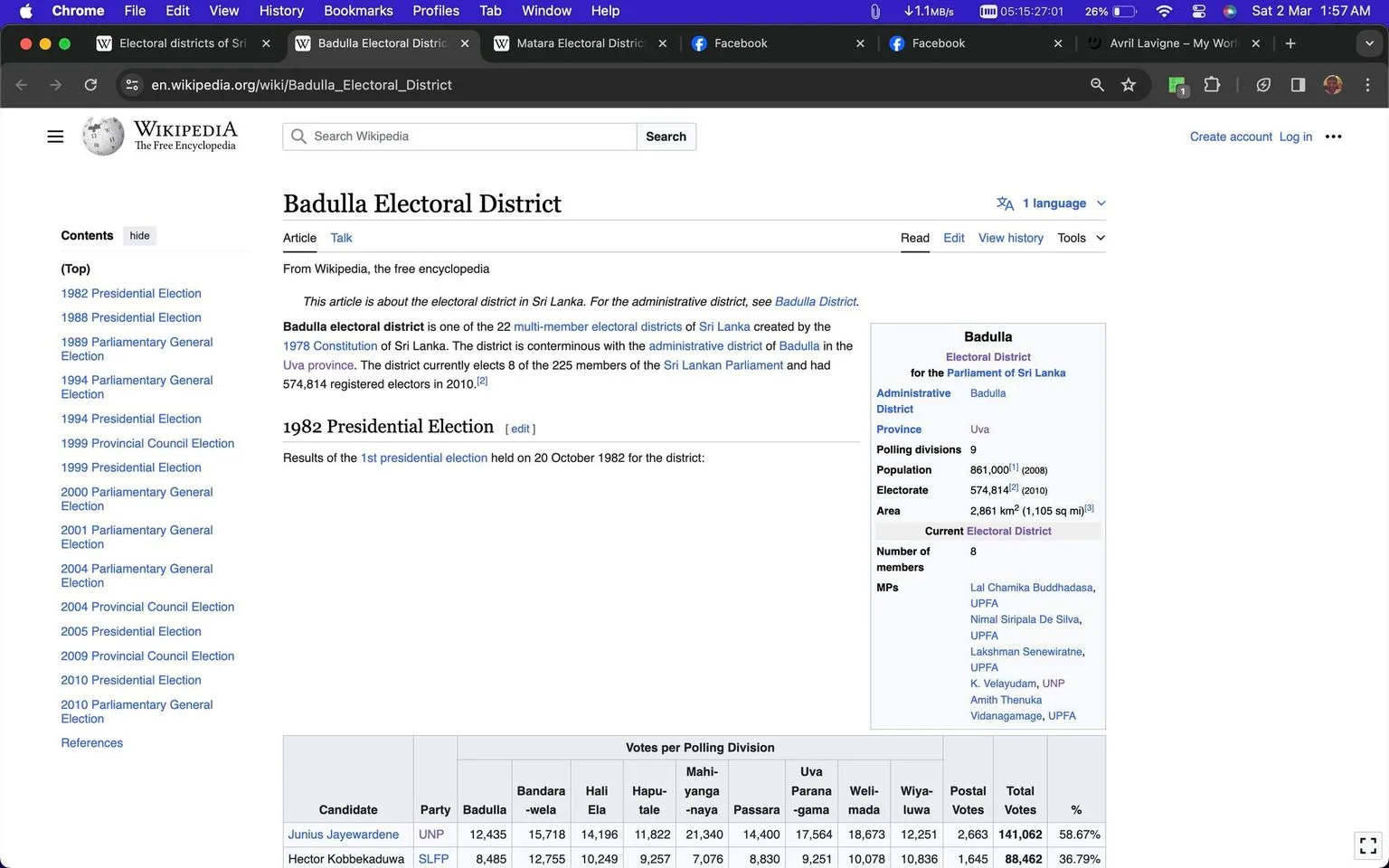The height and width of the screenshot is (868, 1389).
Task: Open the Bookmarks menu in the menu bar
Action: [x=358, y=11]
